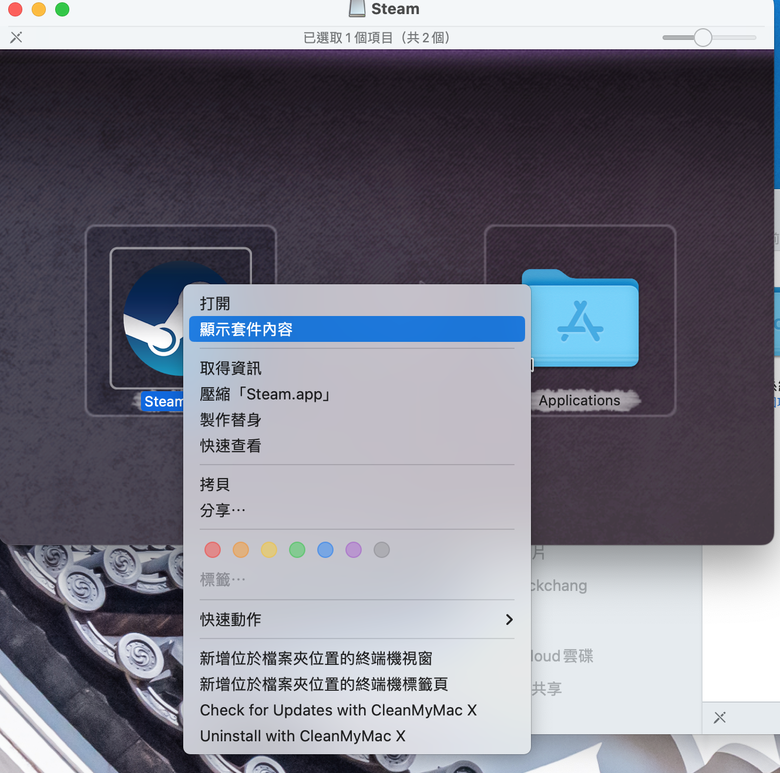Viewport: 780px width, 773px height.
Task: Apply the yellow tag color
Action: [x=269, y=550]
